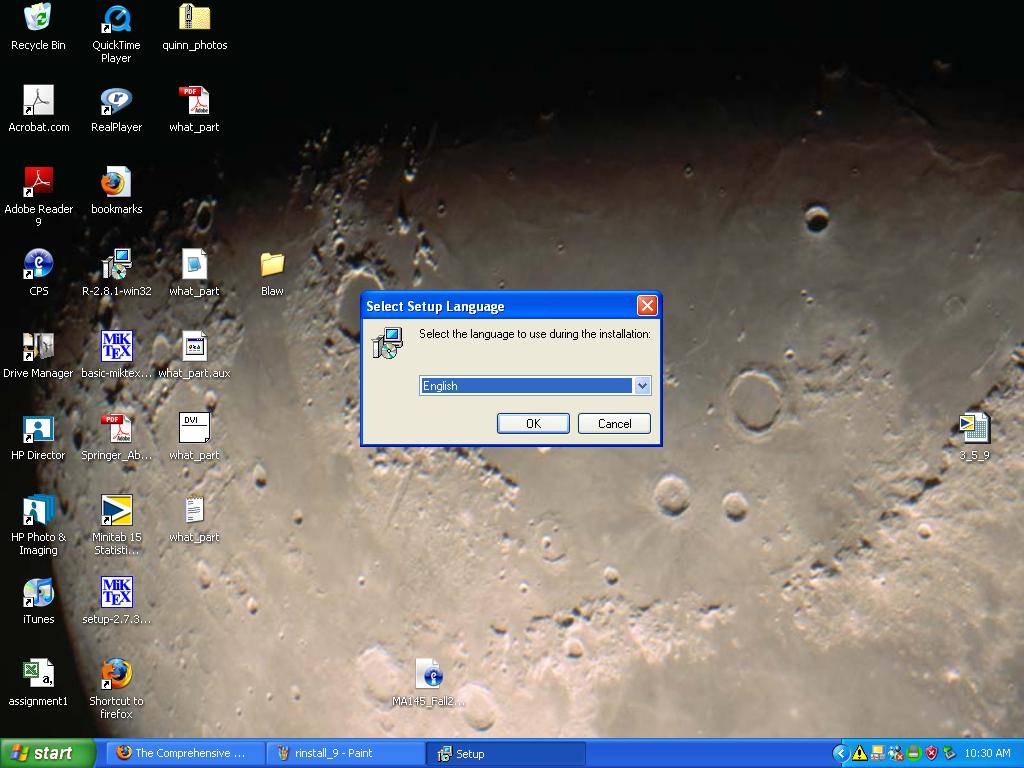The width and height of the screenshot is (1024, 768).
Task: Open the Blaw folder
Action: [271, 263]
